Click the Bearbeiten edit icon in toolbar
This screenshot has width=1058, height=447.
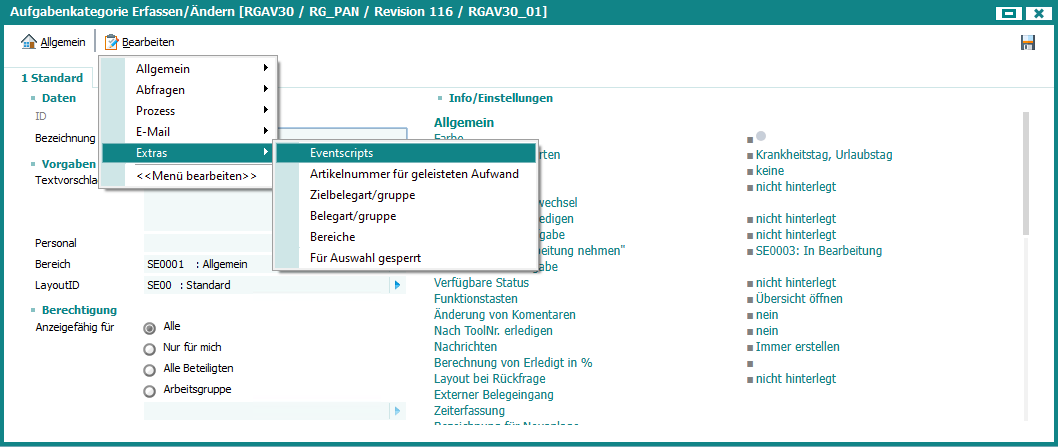[111, 42]
